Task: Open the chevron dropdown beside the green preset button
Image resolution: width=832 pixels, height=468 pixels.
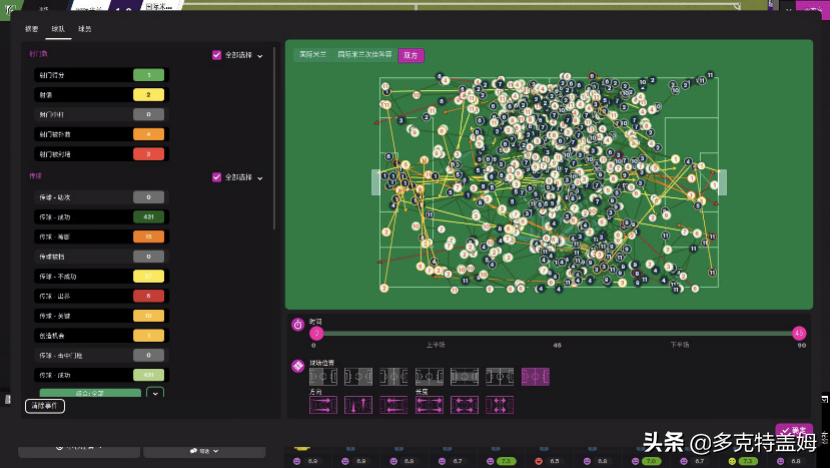Action: [155, 393]
